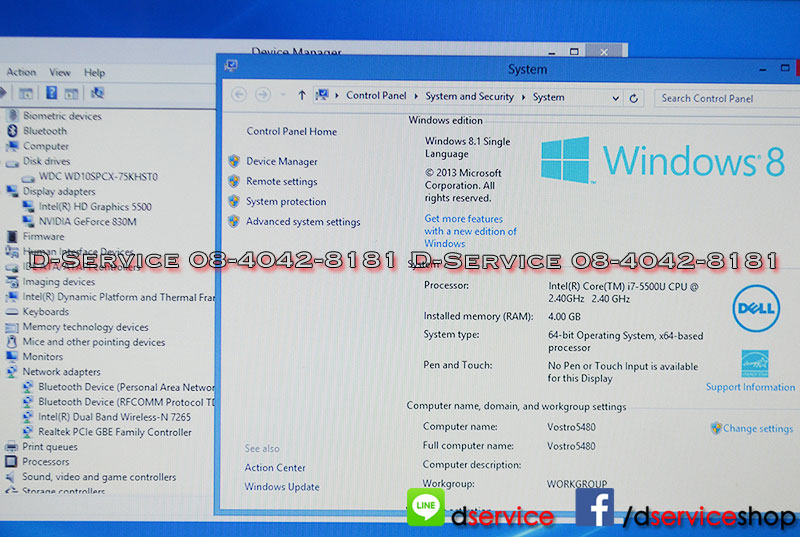The height and width of the screenshot is (537, 800).
Task: Select Bluetooth Device (Personal Area Network)
Action: [x=127, y=387]
